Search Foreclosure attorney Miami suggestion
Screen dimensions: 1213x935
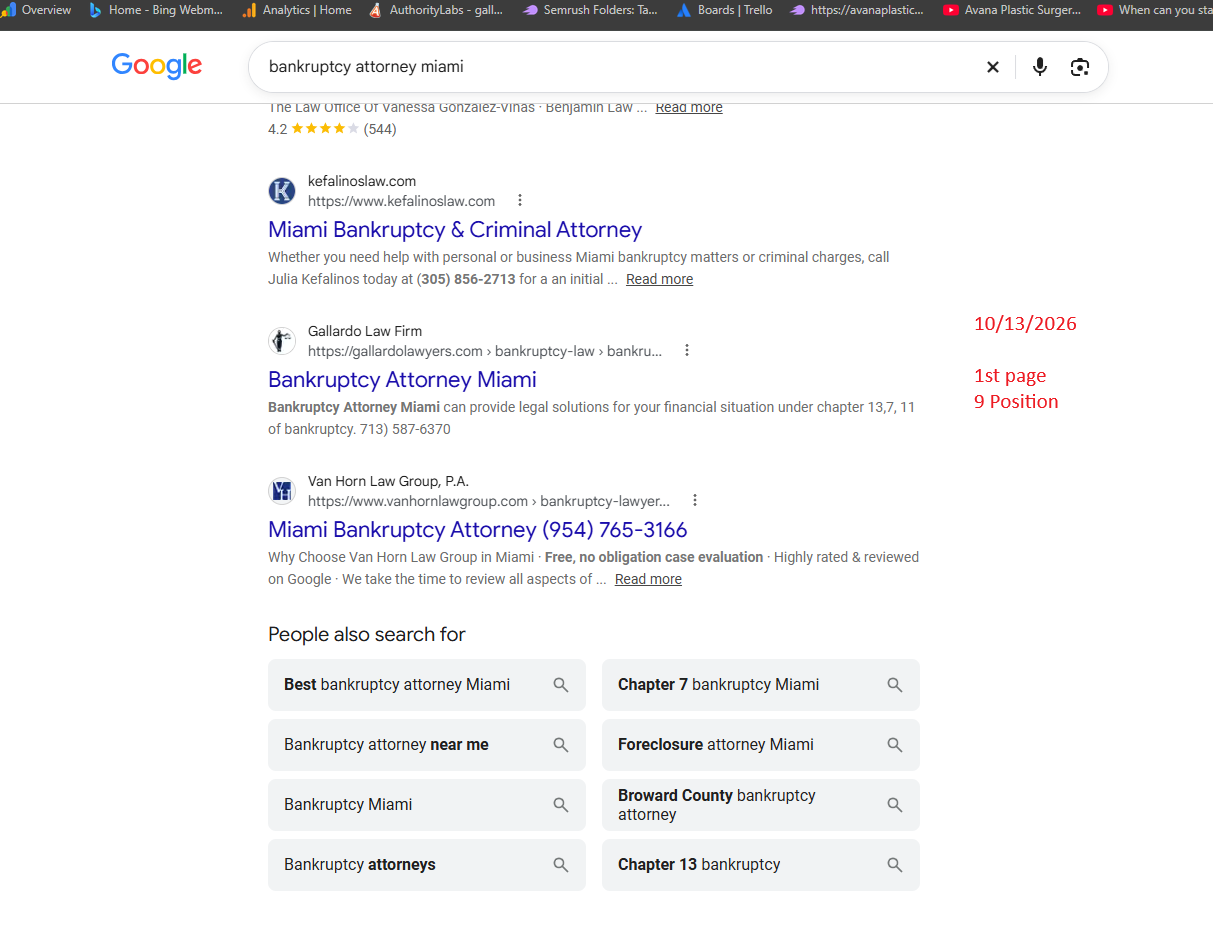[761, 745]
